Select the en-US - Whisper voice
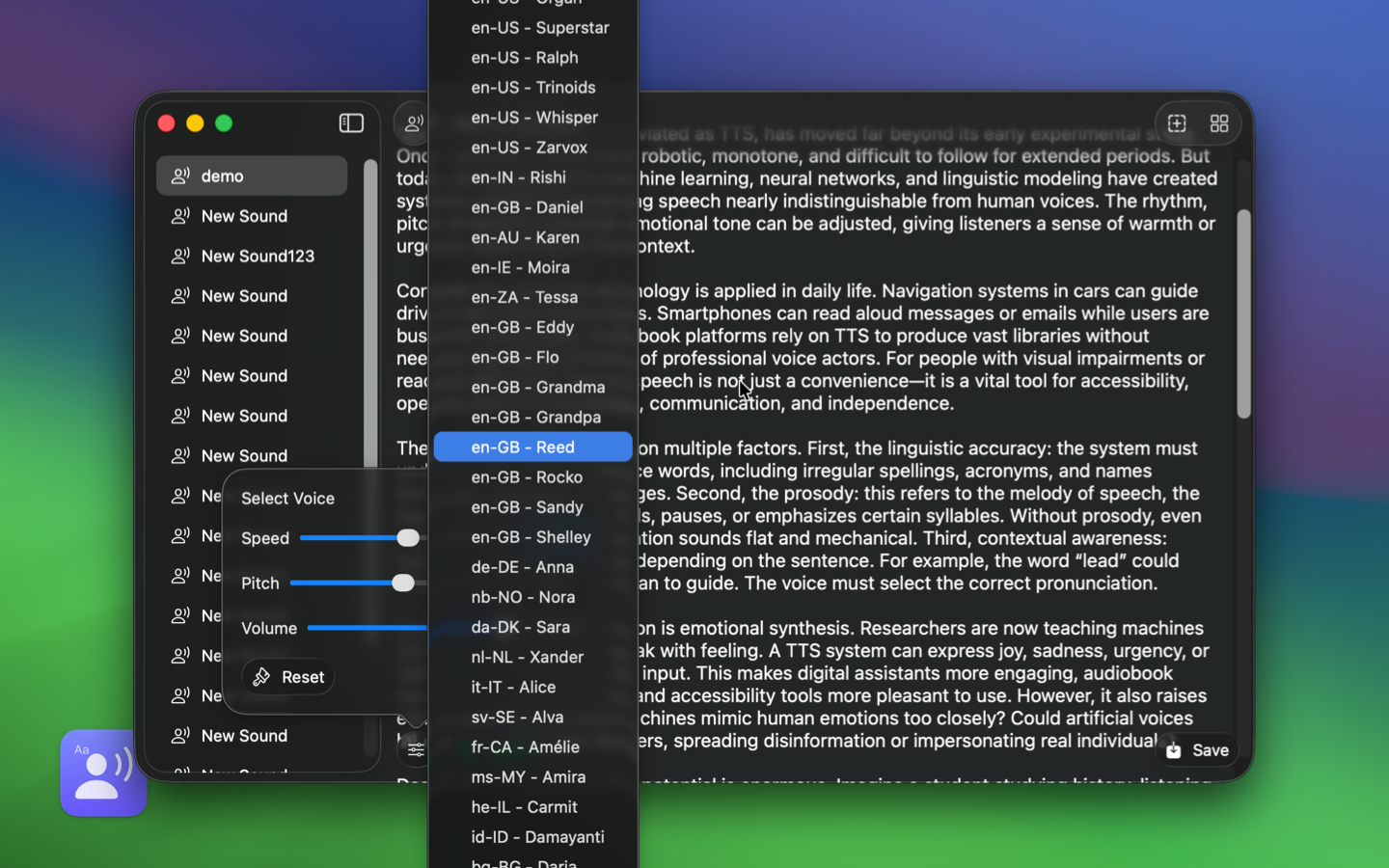This screenshot has height=868, width=1389. click(x=533, y=117)
